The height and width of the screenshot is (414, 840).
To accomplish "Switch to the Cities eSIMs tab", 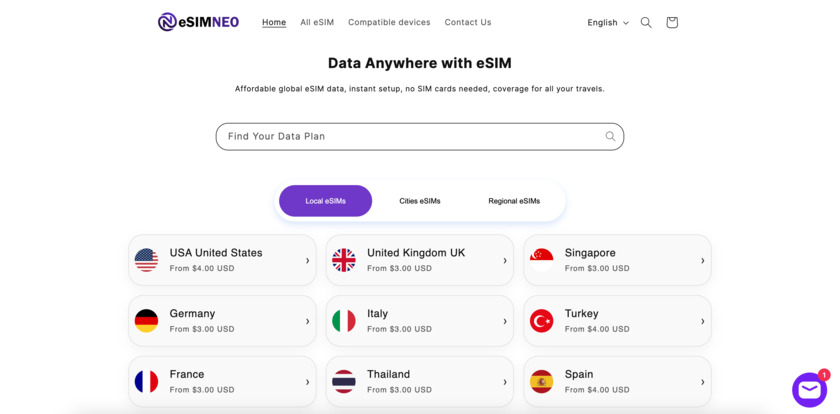I will (x=420, y=201).
